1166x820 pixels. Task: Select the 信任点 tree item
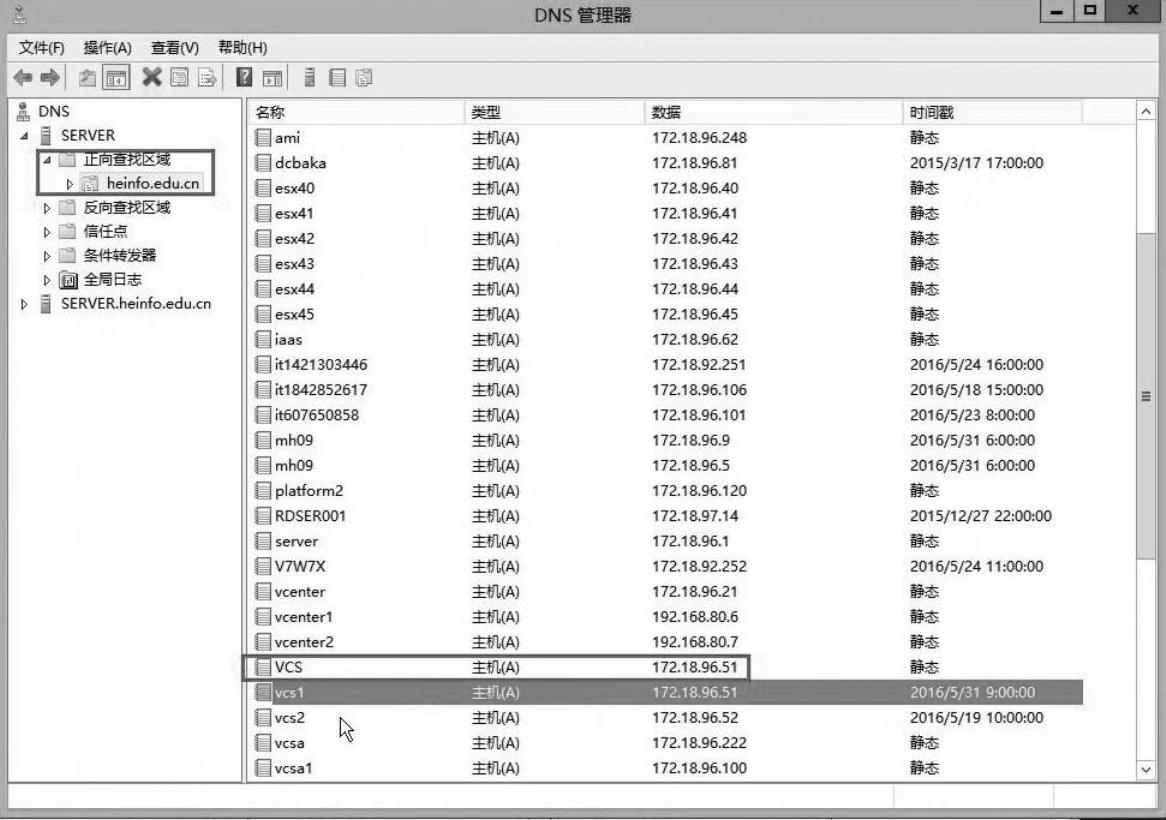[x=105, y=232]
